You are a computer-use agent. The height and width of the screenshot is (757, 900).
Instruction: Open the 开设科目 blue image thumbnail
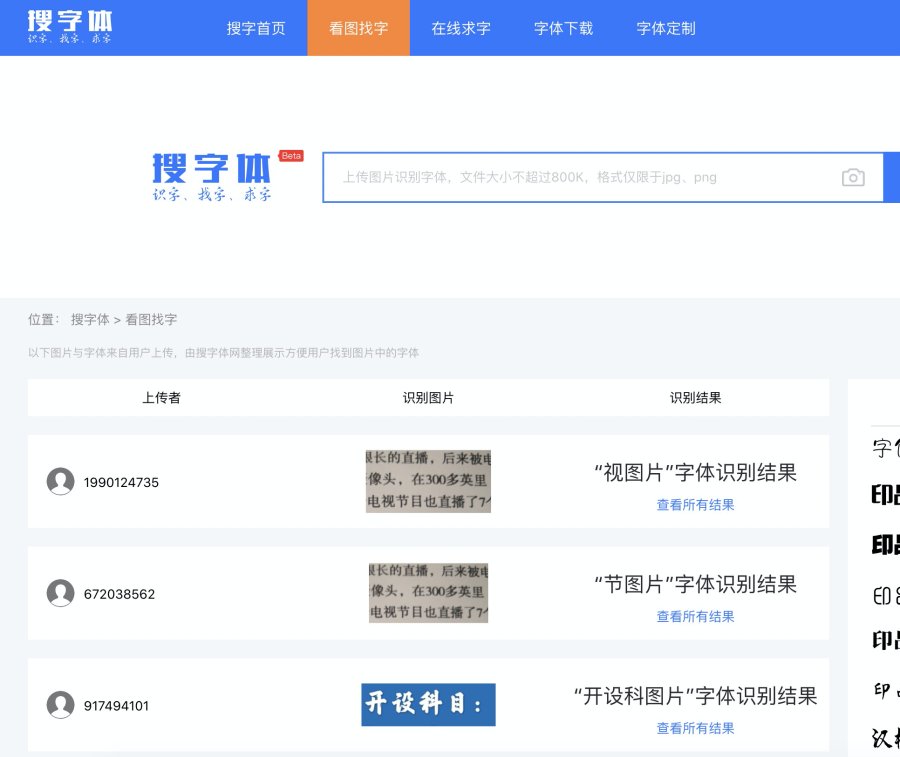(428, 704)
